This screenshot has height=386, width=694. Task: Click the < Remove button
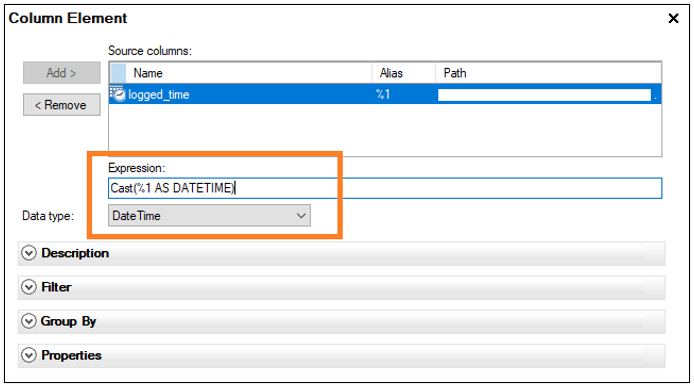coord(62,105)
